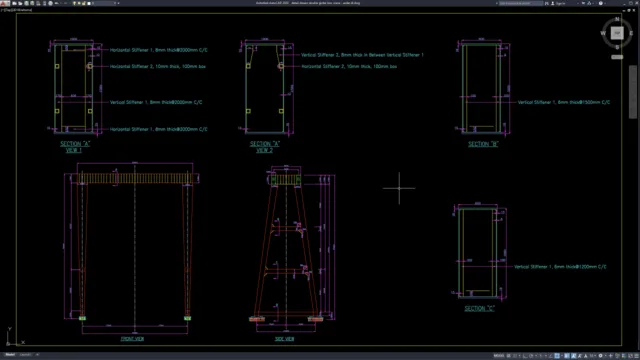The height and width of the screenshot is (360, 640).
Task: Open the Help dropdown arrow
Action: coord(605,3)
